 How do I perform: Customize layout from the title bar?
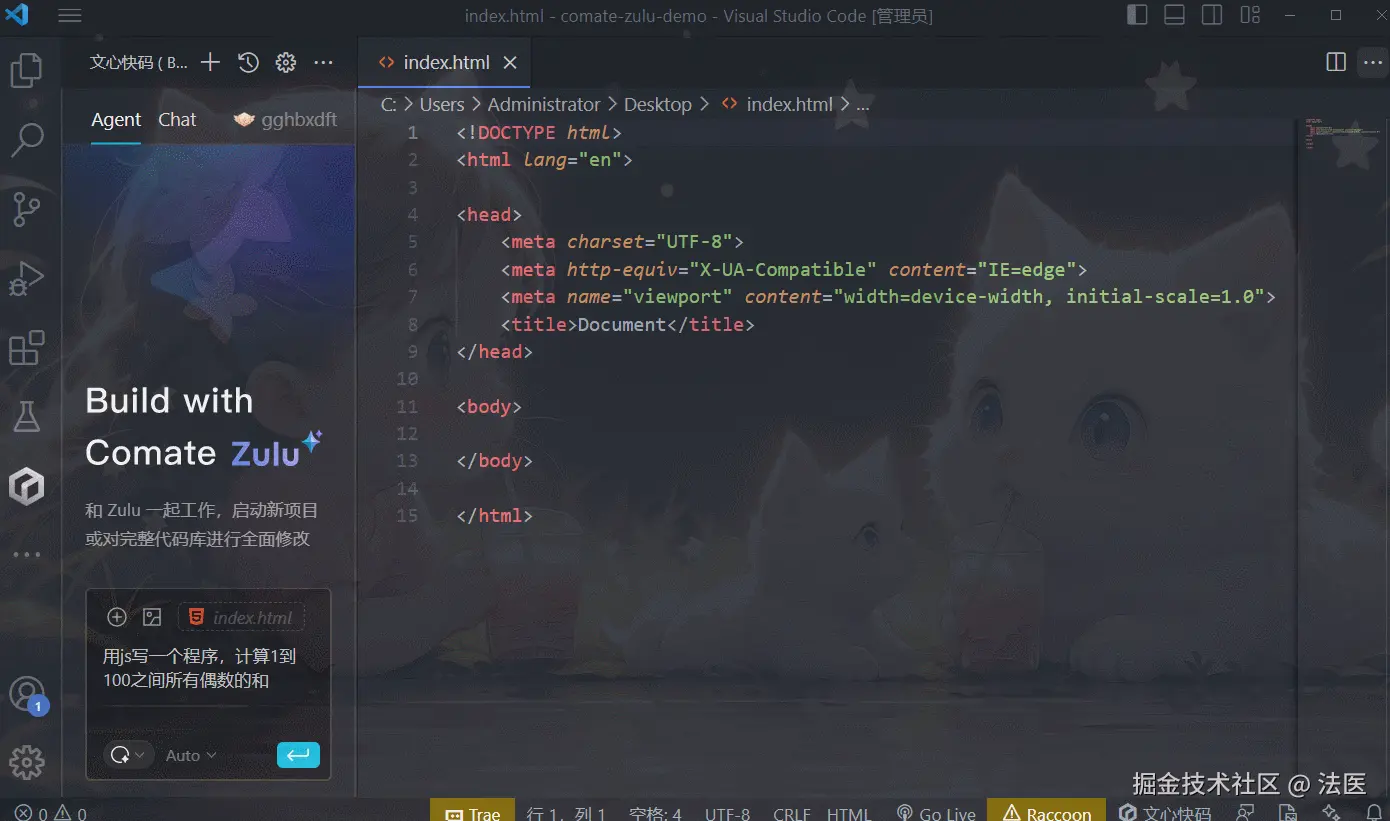[1250, 15]
